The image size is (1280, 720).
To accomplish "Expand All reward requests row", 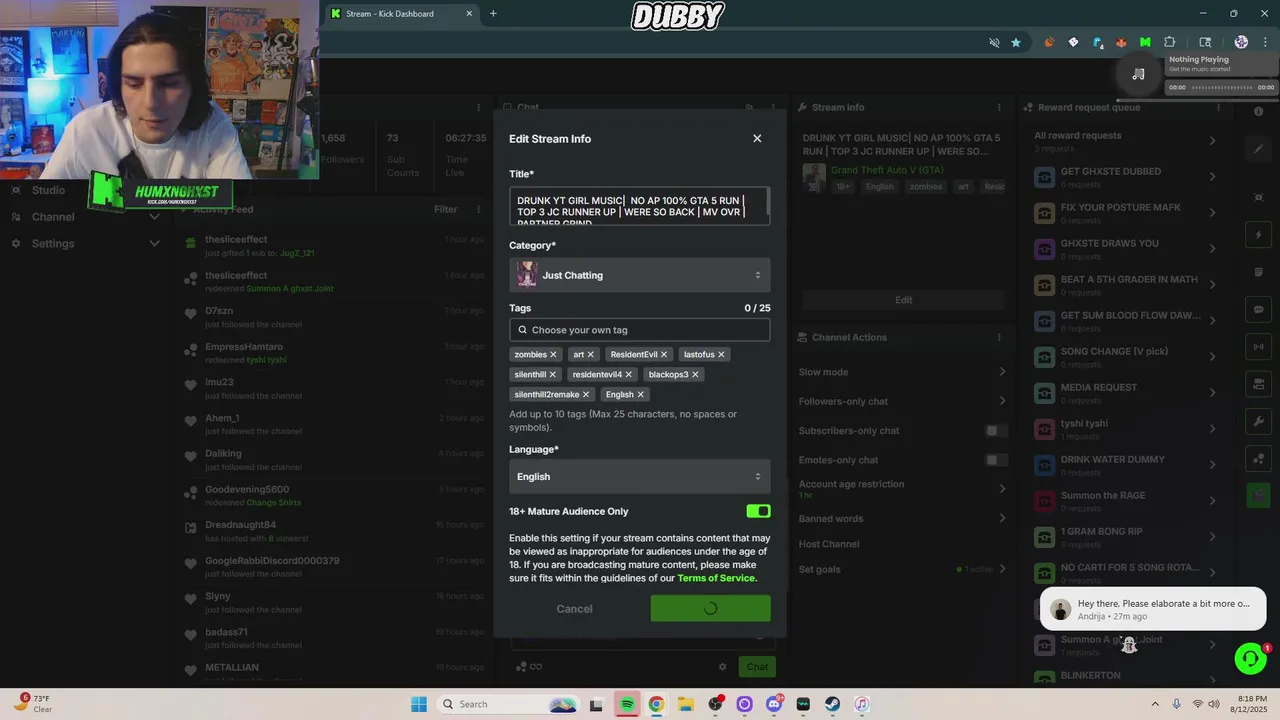I will [x=1126, y=141].
